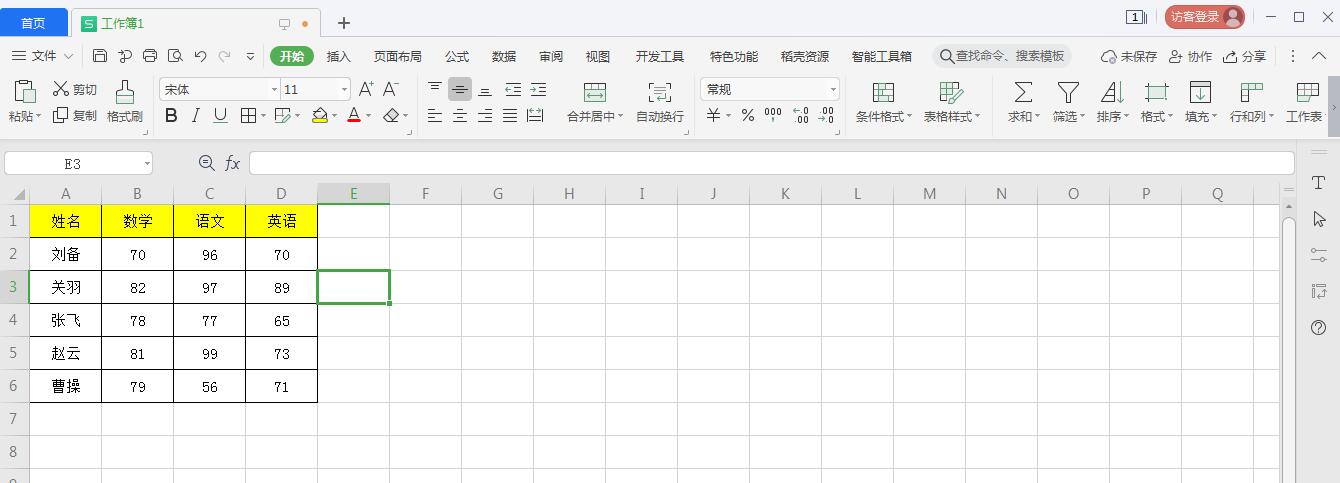Toggle middle vertical alignment

coord(460,89)
